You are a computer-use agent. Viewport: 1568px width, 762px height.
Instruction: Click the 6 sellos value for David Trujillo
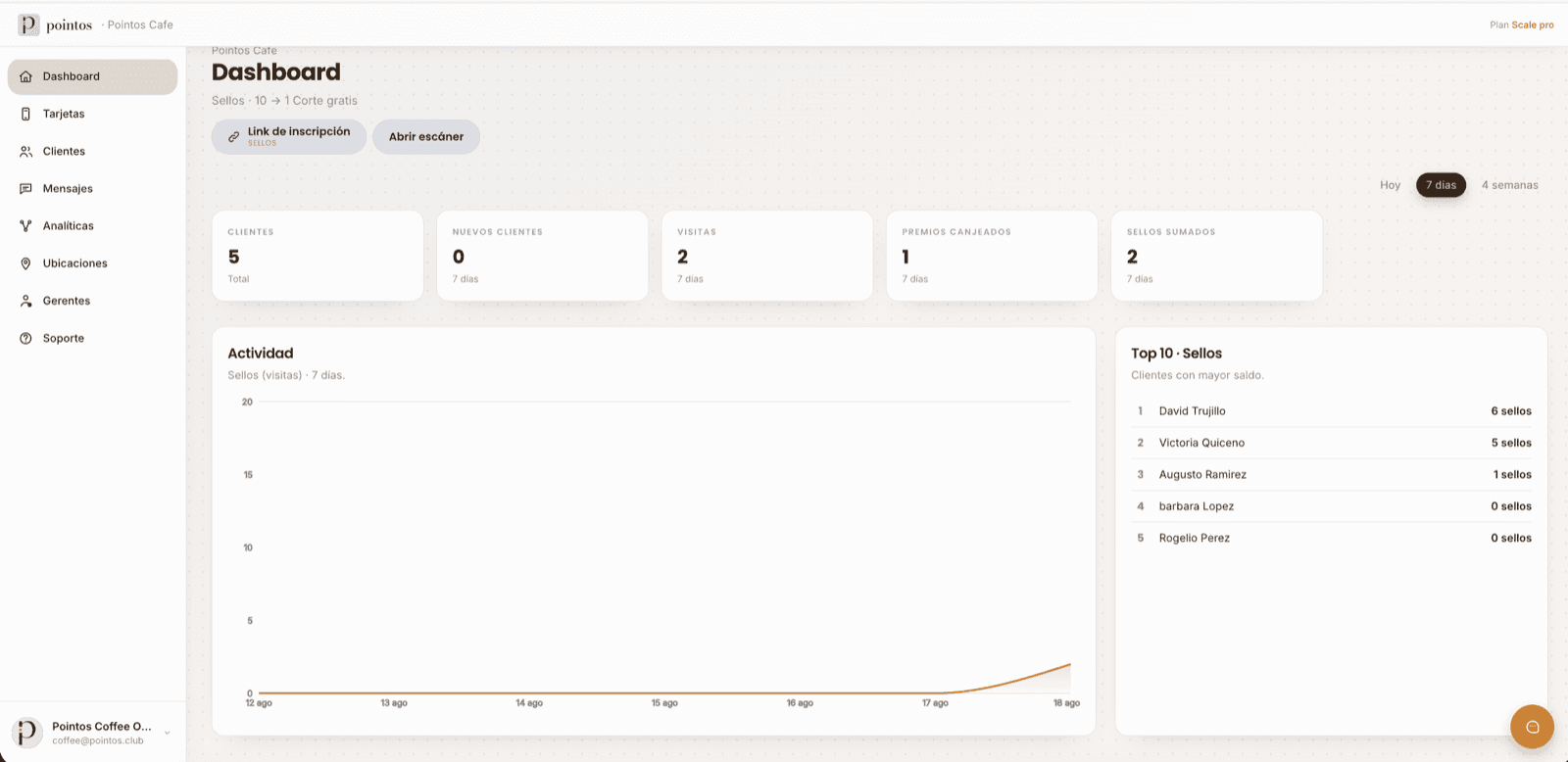[x=1511, y=411]
